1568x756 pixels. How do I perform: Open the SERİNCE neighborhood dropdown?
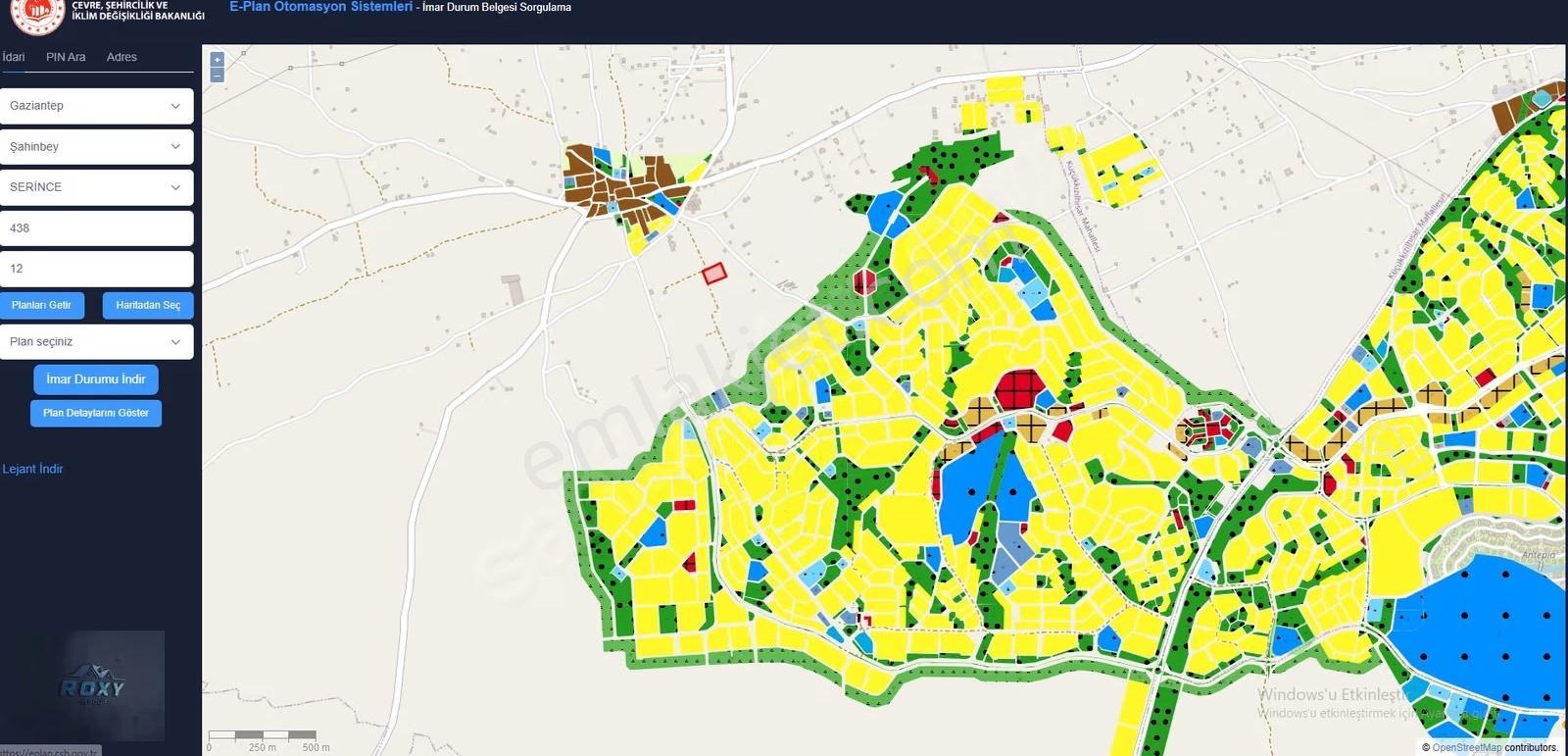coord(96,187)
